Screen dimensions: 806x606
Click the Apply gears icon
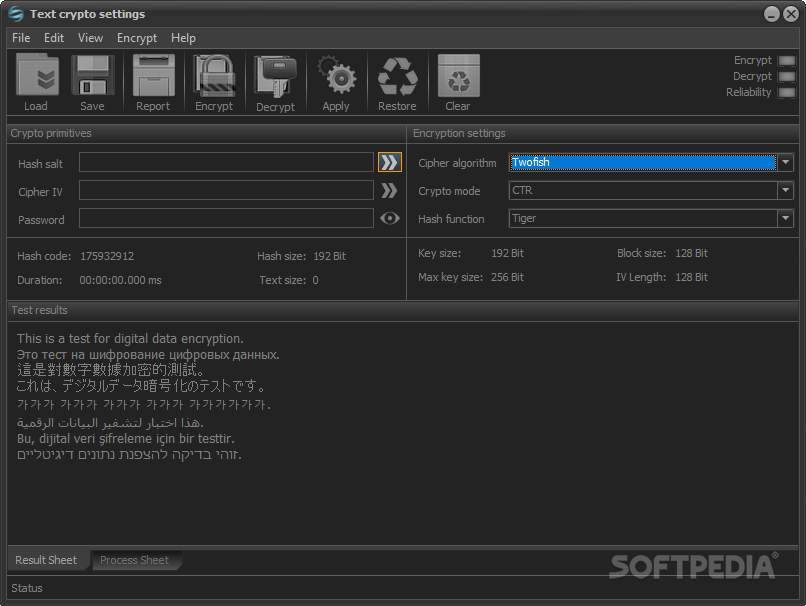[x=336, y=76]
